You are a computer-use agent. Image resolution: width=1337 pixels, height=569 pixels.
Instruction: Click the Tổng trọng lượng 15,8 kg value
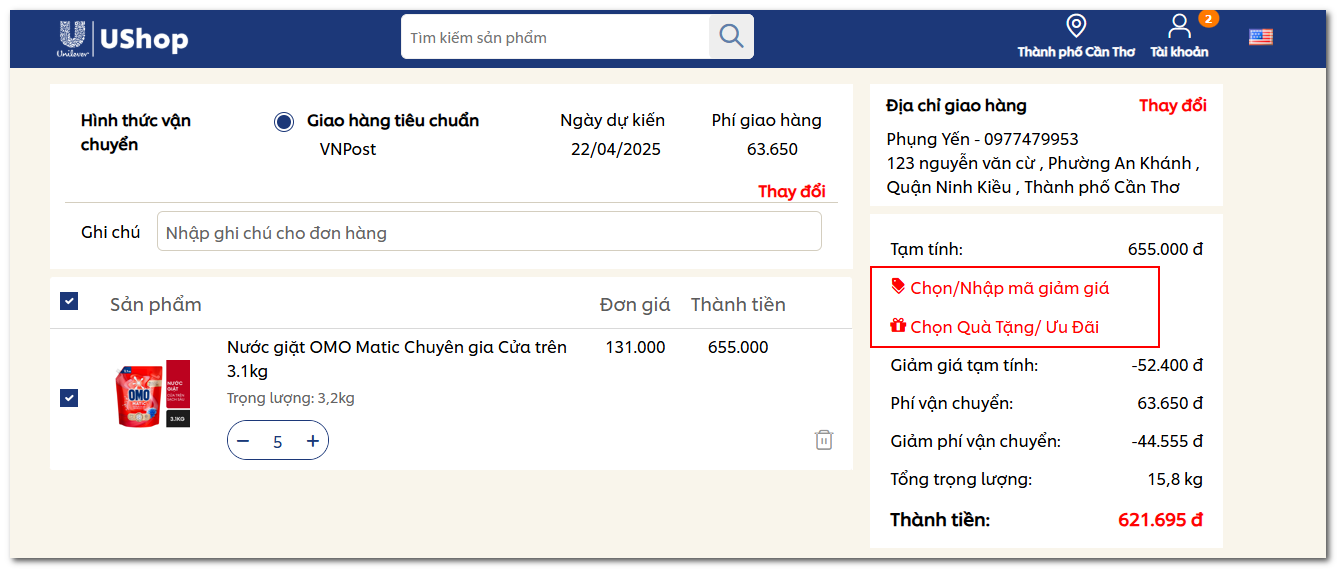point(1175,479)
